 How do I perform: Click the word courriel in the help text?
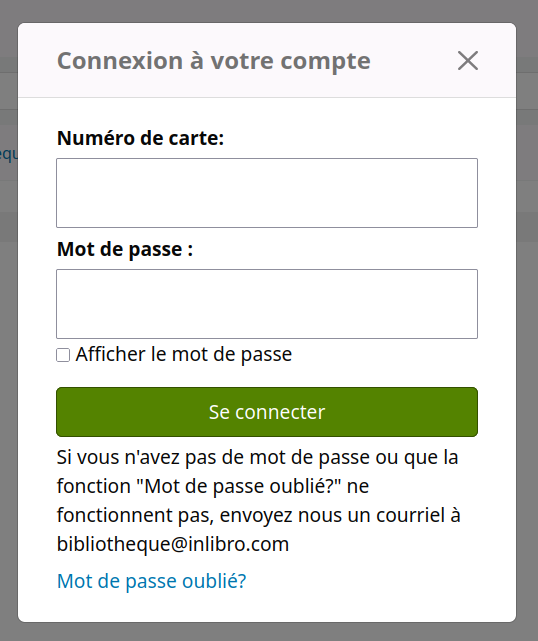(x=410, y=515)
